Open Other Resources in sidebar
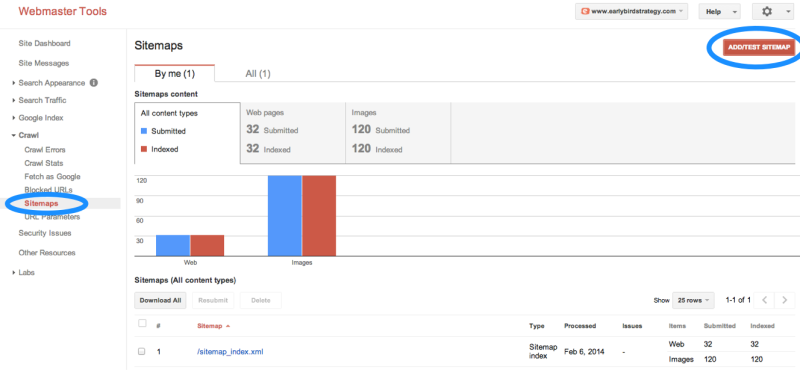This screenshot has height=370, width=800. [x=47, y=253]
